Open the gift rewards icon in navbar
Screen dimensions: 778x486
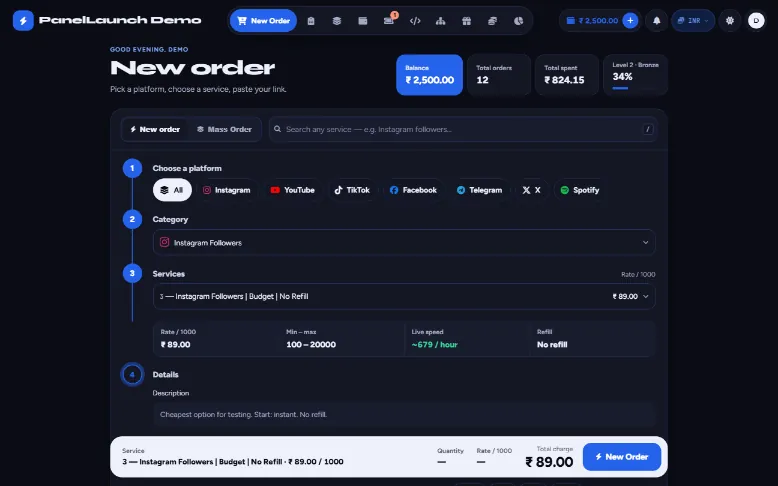point(466,21)
